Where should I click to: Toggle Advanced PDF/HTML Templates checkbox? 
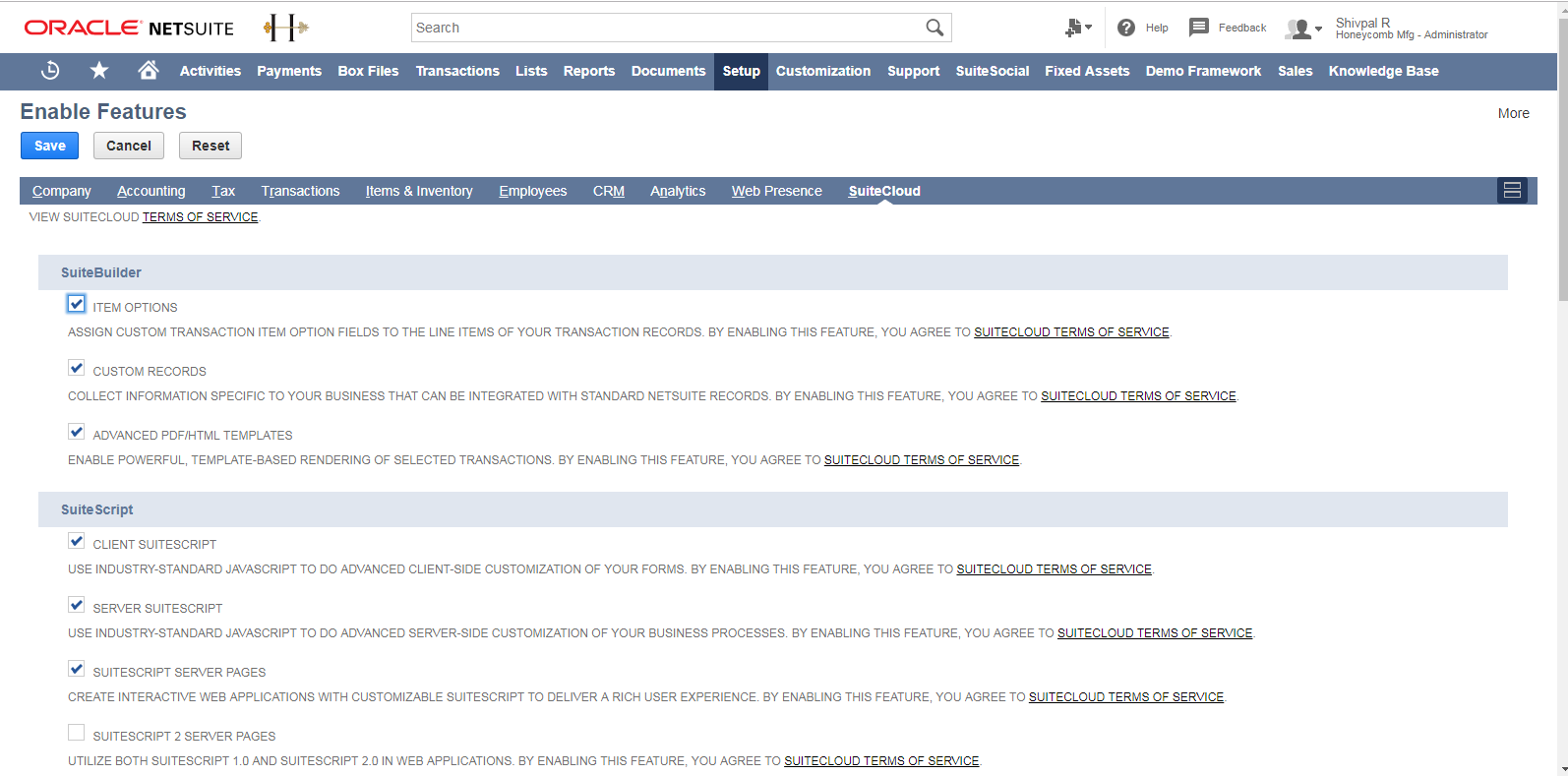[77, 432]
